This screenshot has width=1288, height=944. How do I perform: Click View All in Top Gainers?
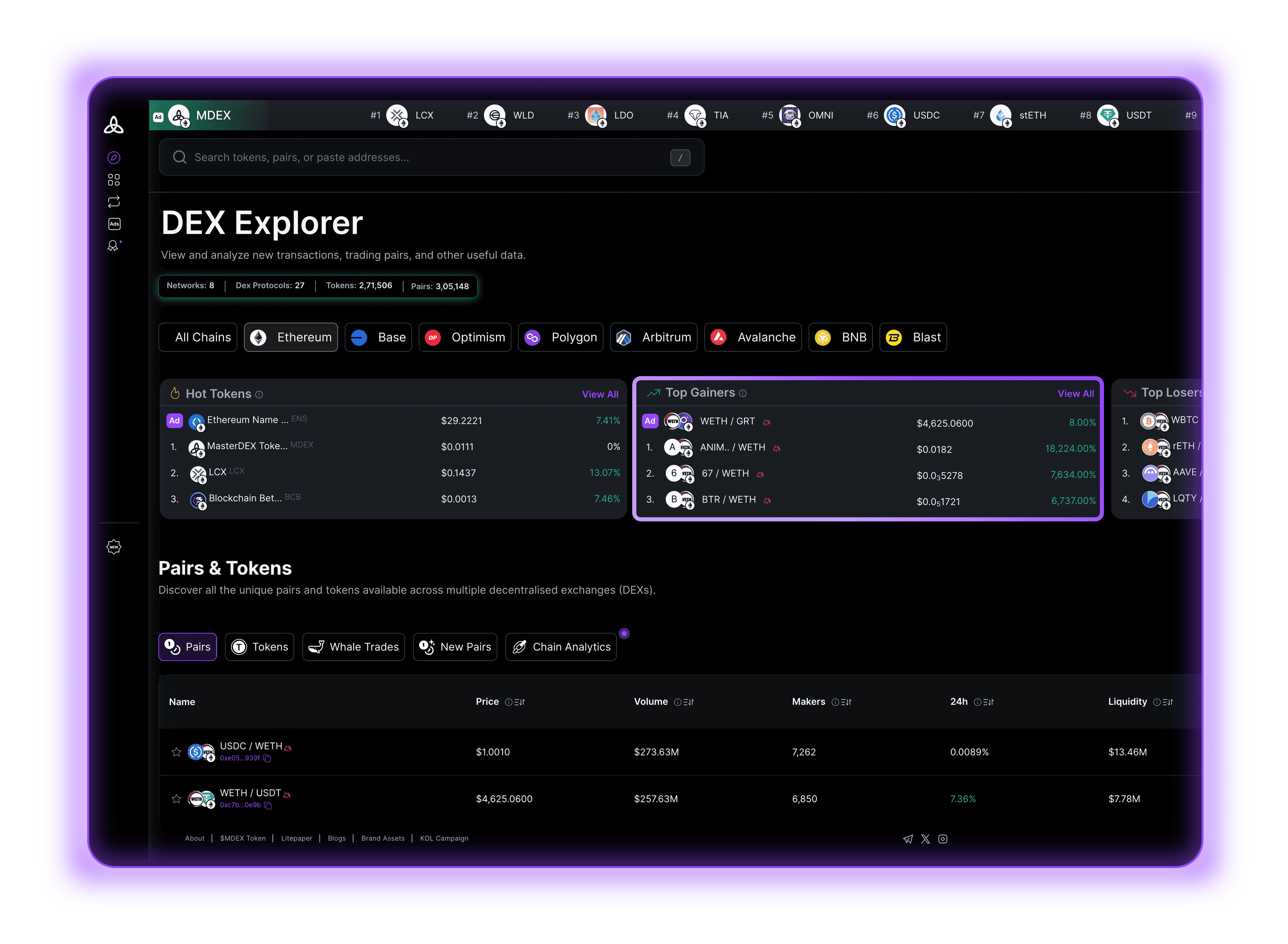[1075, 394]
